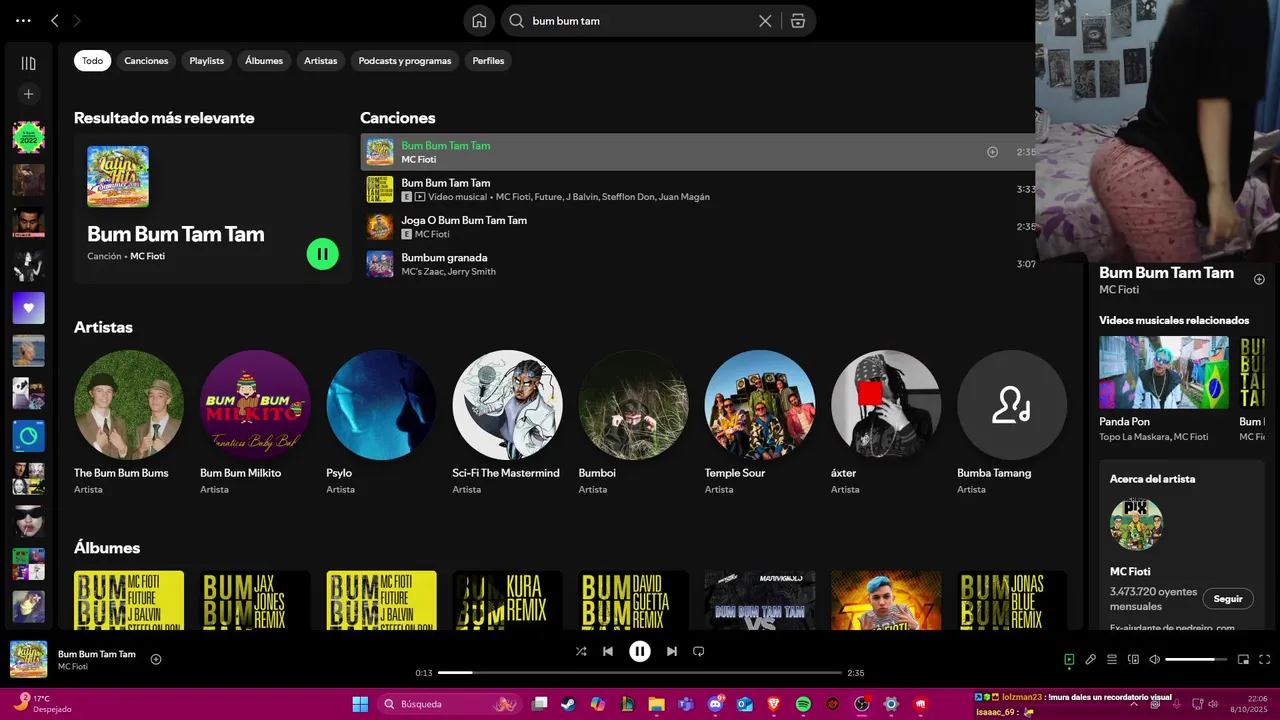Image resolution: width=1280 pixels, height=720 pixels.
Task: Open now-playing album art in bottom bar
Action: tap(28, 659)
